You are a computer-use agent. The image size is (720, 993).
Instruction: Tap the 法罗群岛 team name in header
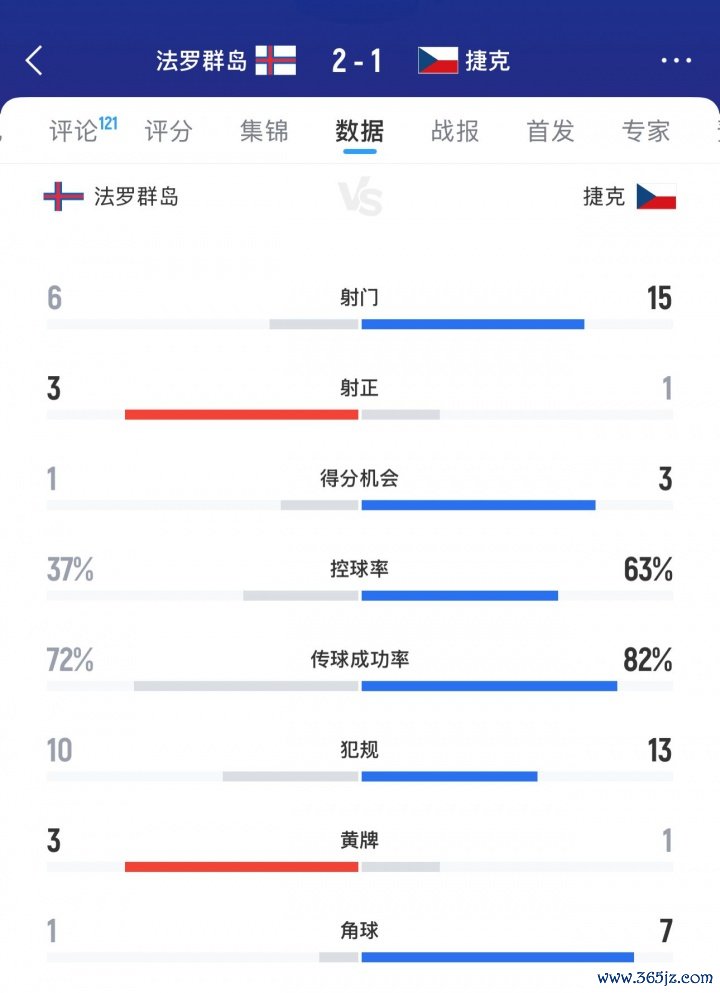click(x=201, y=61)
